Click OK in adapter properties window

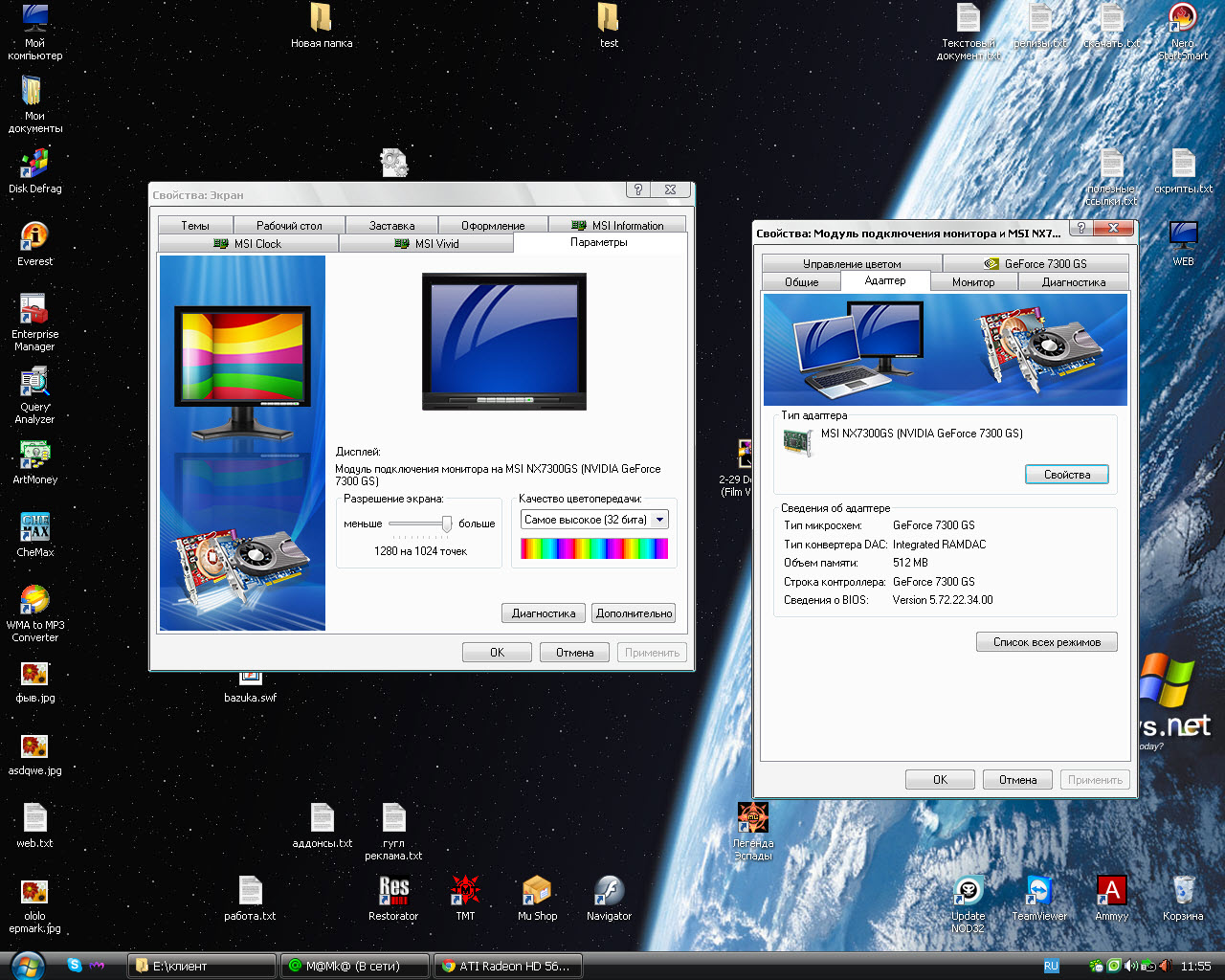pos(940,780)
